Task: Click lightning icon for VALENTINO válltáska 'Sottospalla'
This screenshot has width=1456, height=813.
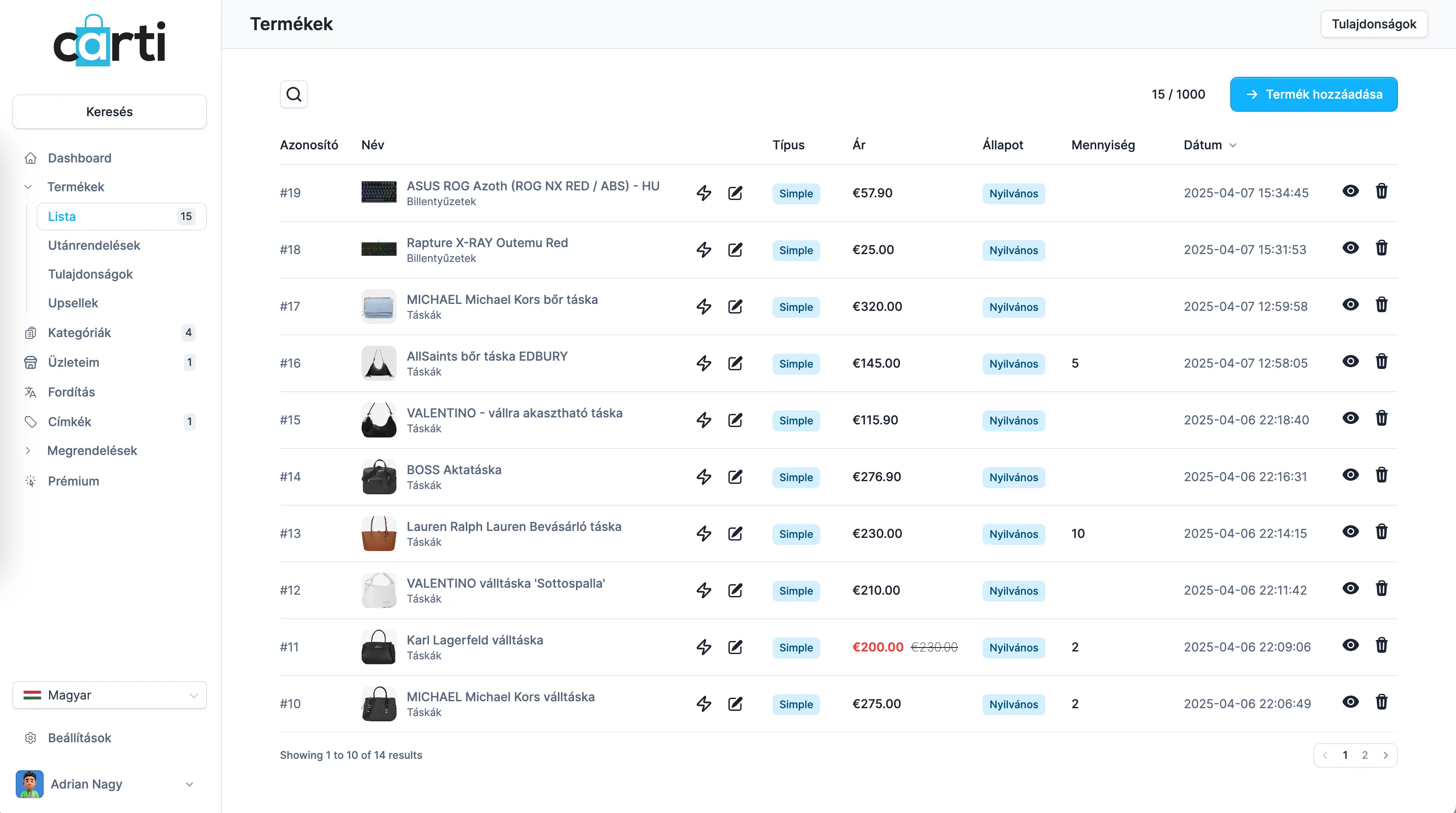Action: pos(704,590)
